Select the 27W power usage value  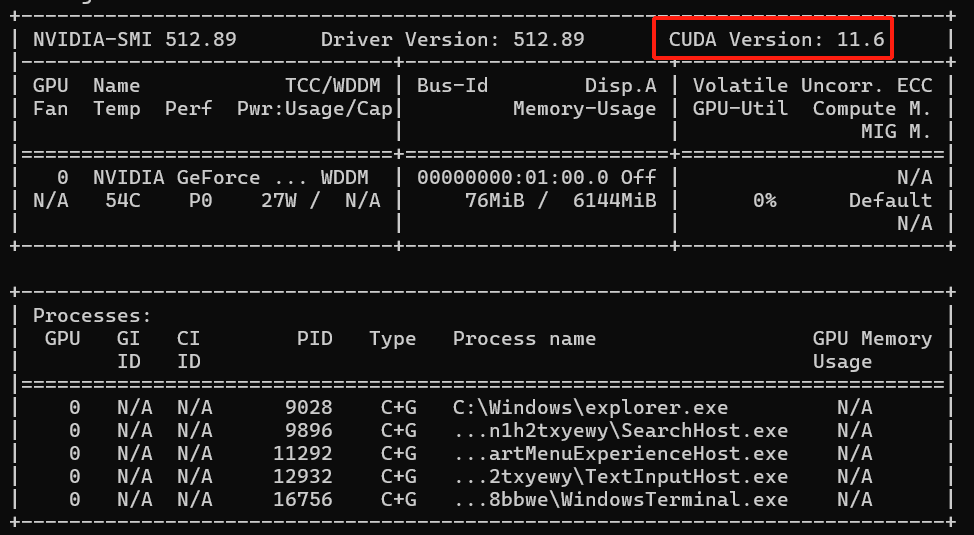(279, 201)
